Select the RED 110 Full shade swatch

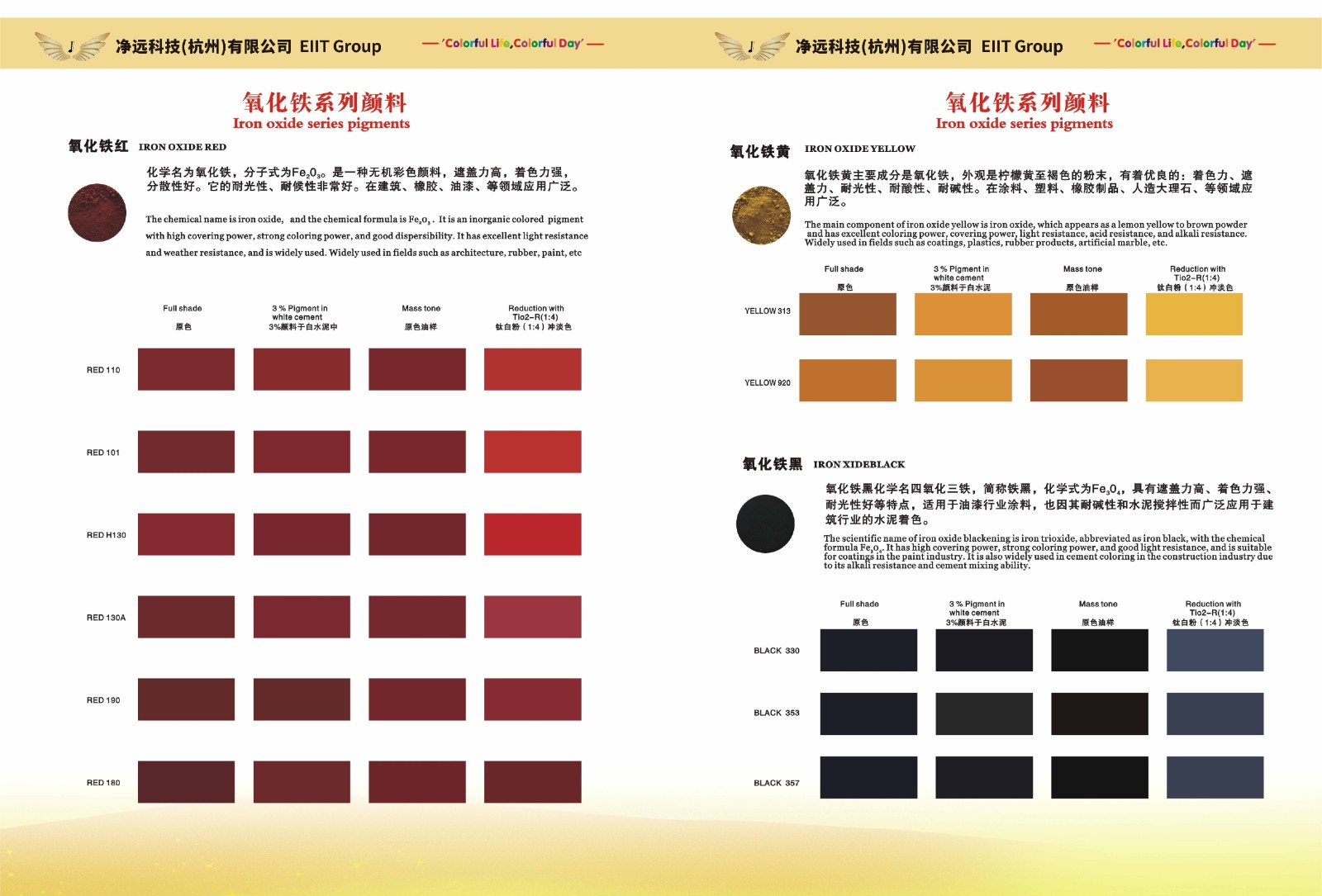pos(186,369)
